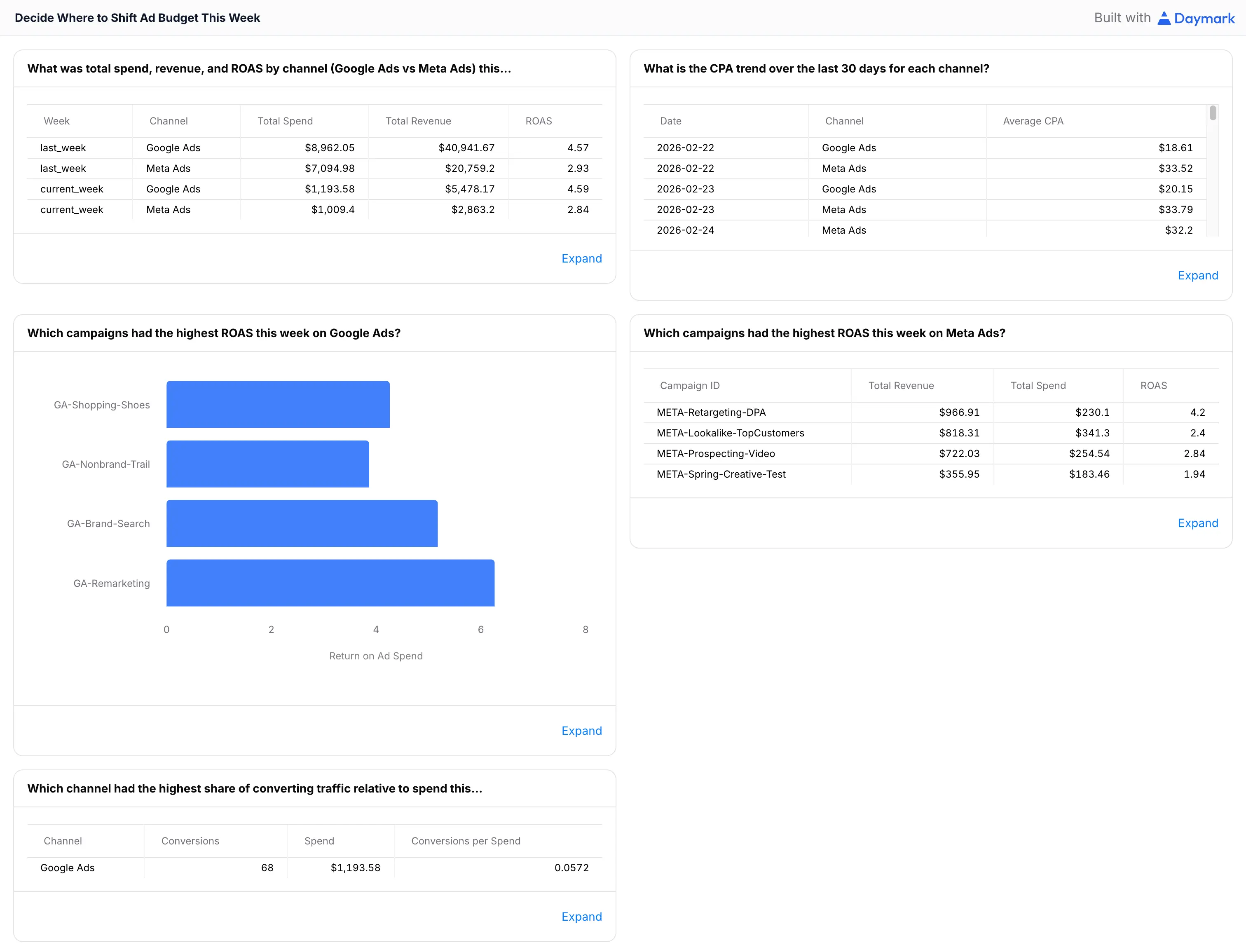1246x952 pixels.
Task: Click the GA-Shopping-Shoes bar
Action: click(278, 405)
